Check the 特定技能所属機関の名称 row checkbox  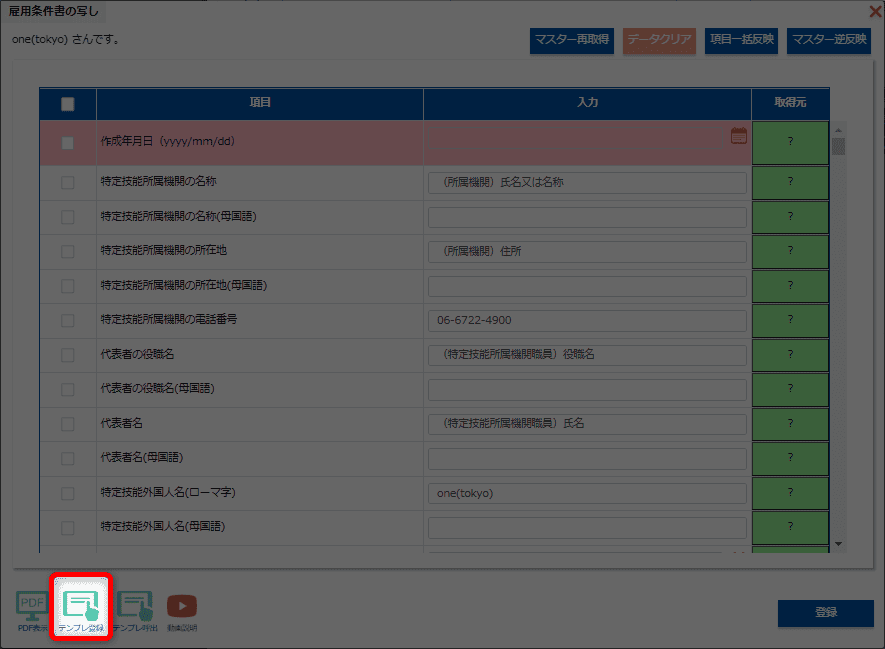click(68, 182)
